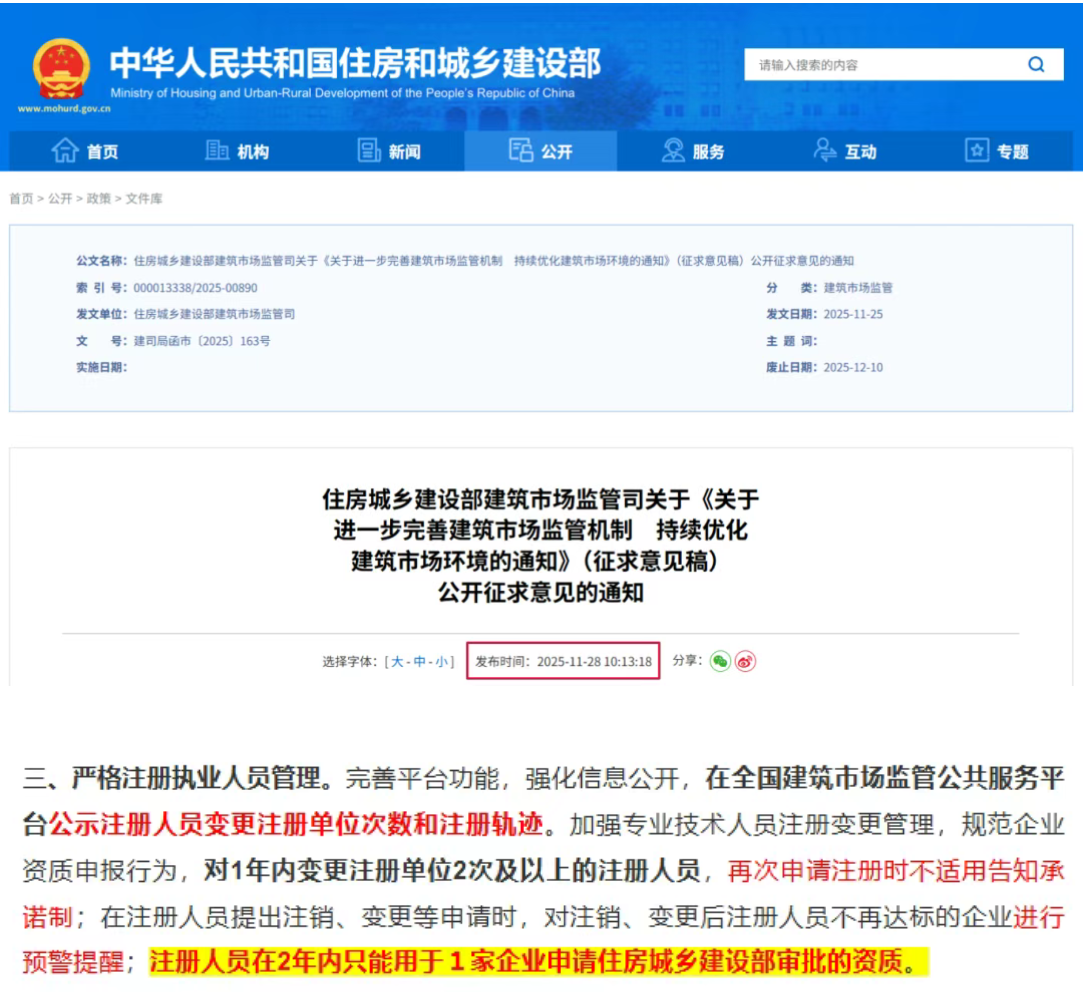Click the national emblem logo
The height and width of the screenshot is (992, 1092).
pyautogui.click(x=61, y=68)
